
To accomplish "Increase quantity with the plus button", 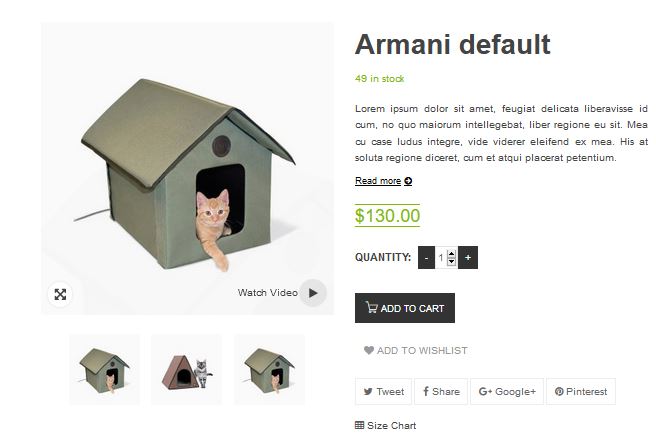I will (x=468, y=258).
